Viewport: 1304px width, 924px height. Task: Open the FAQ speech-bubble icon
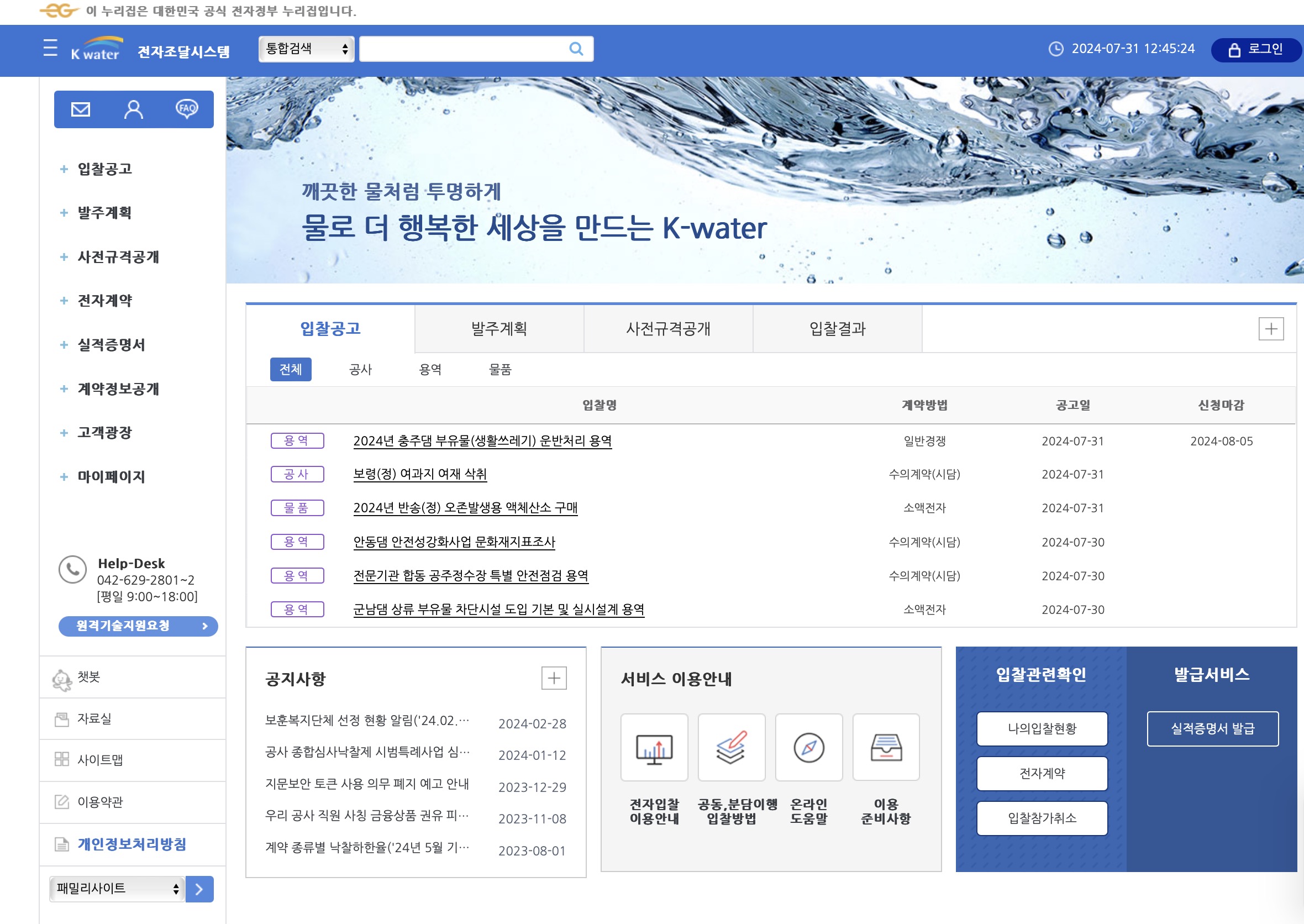187,109
